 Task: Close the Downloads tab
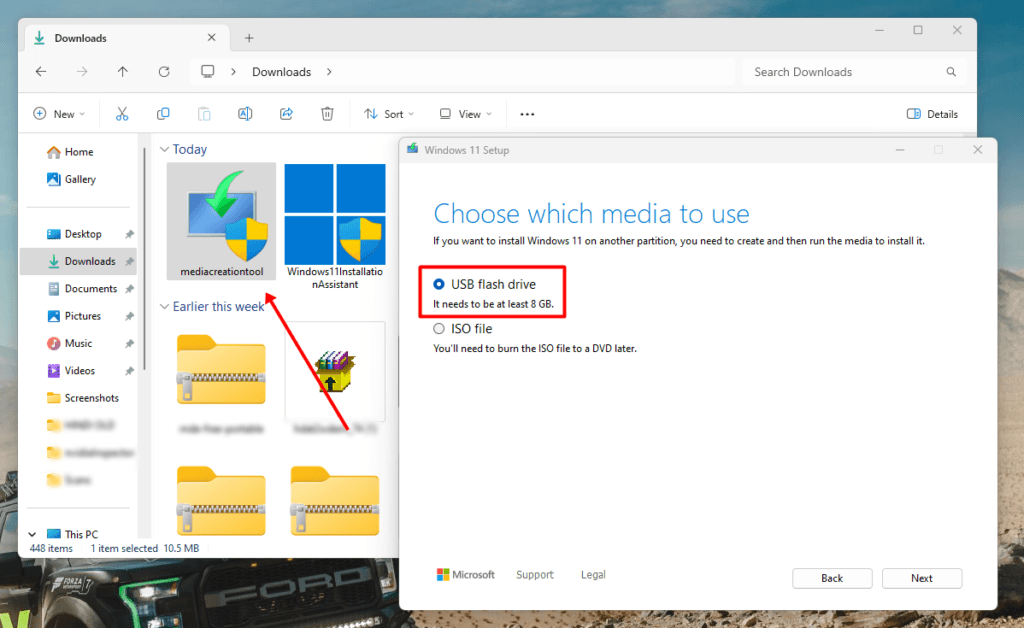(212, 38)
